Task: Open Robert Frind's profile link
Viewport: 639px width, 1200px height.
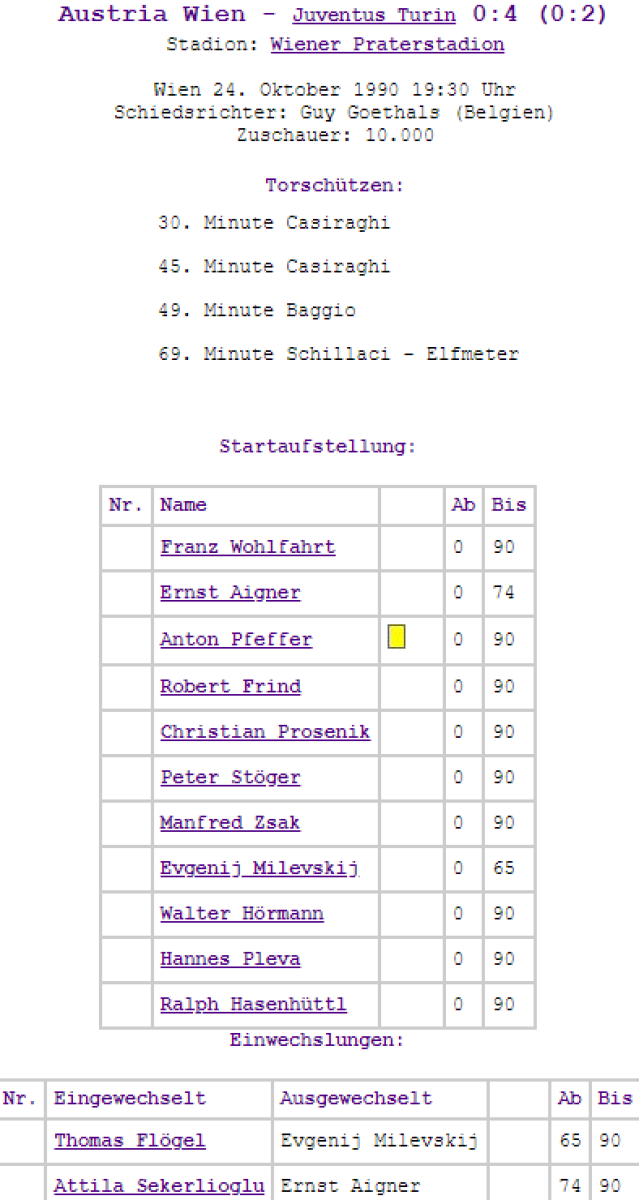Action: pos(230,687)
